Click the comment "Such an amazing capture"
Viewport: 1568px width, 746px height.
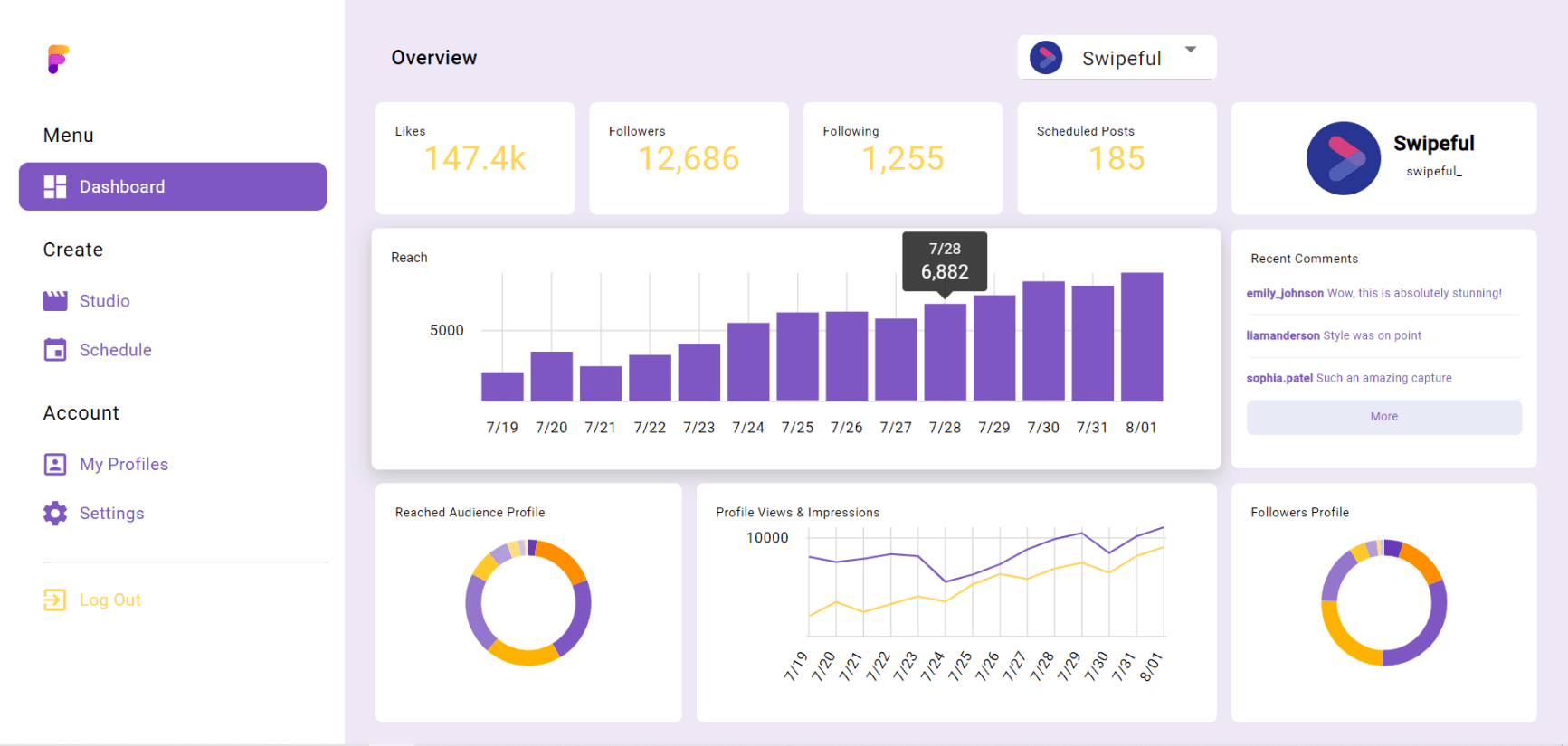click(x=1384, y=378)
